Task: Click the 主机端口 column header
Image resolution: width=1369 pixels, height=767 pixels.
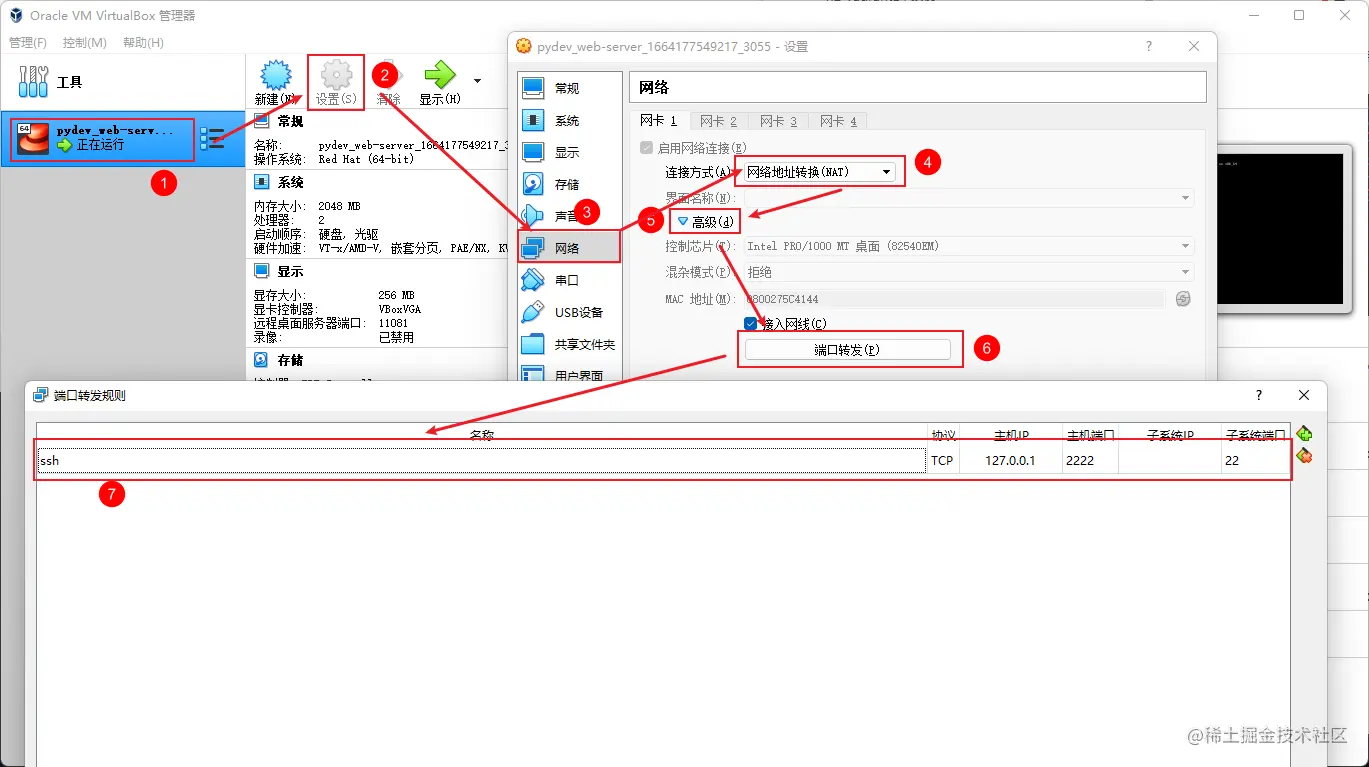Action: 1090,435
